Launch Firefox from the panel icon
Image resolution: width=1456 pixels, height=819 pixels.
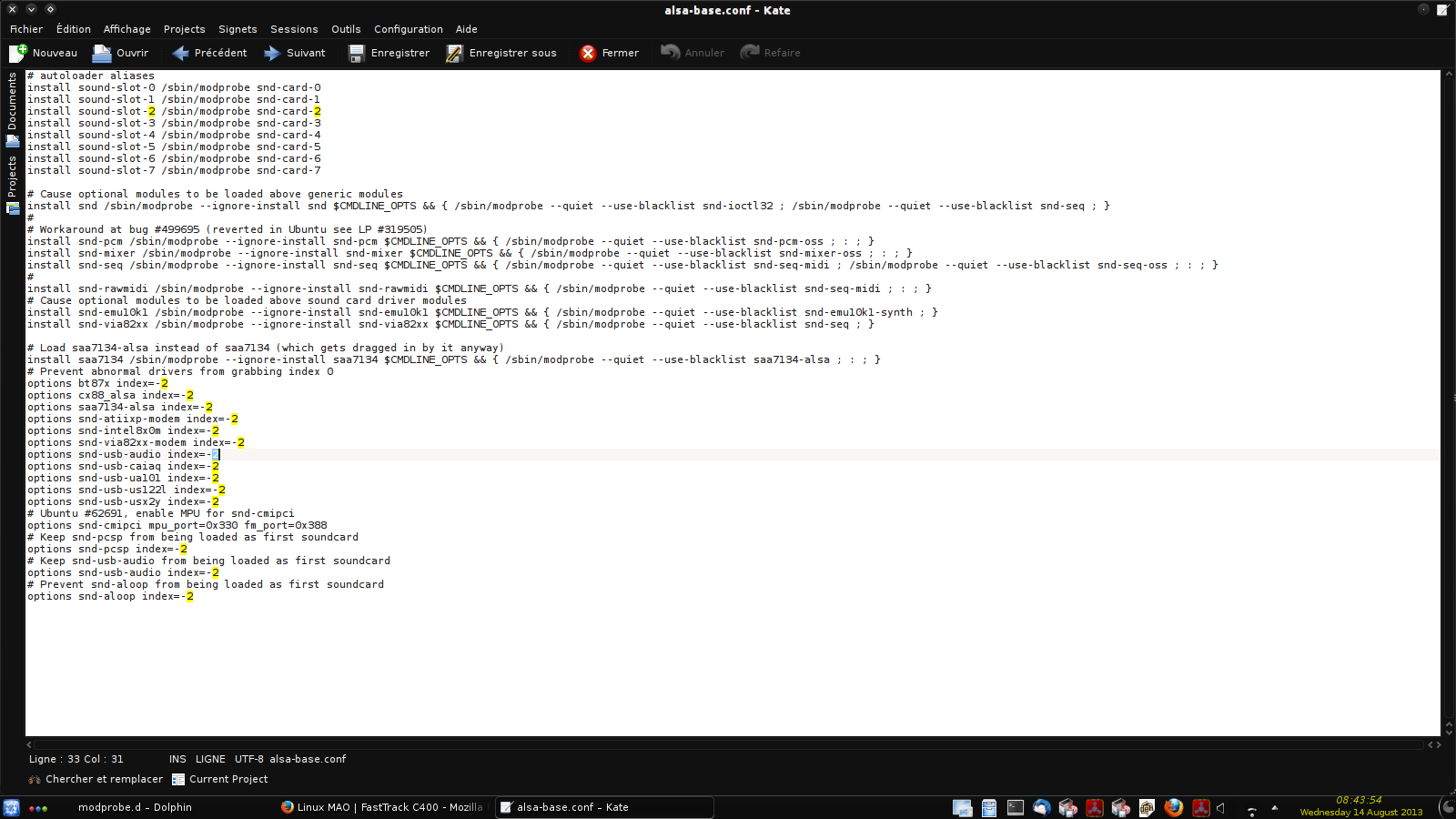click(x=1174, y=807)
